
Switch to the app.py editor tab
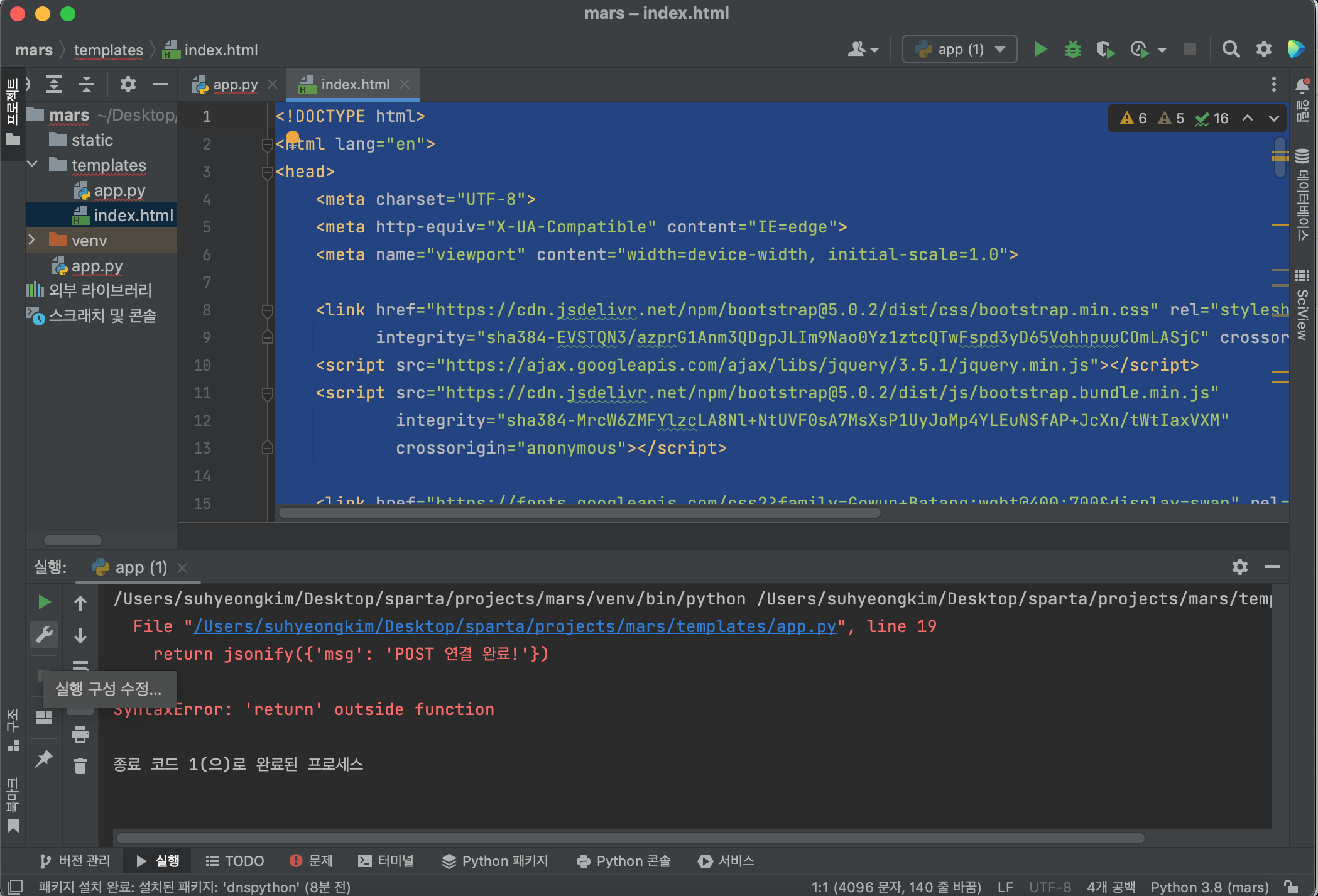click(x=234, y=84)
